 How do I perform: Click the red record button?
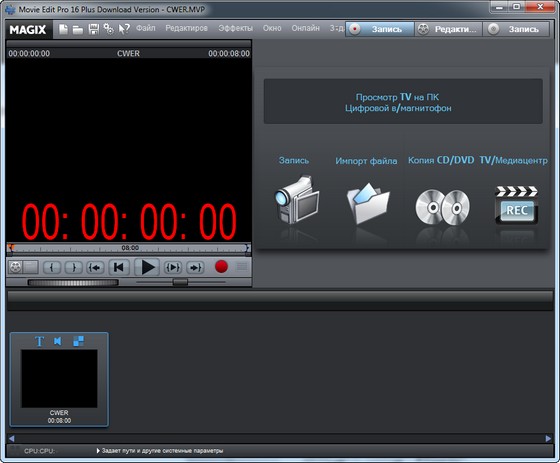pos(221,267)
